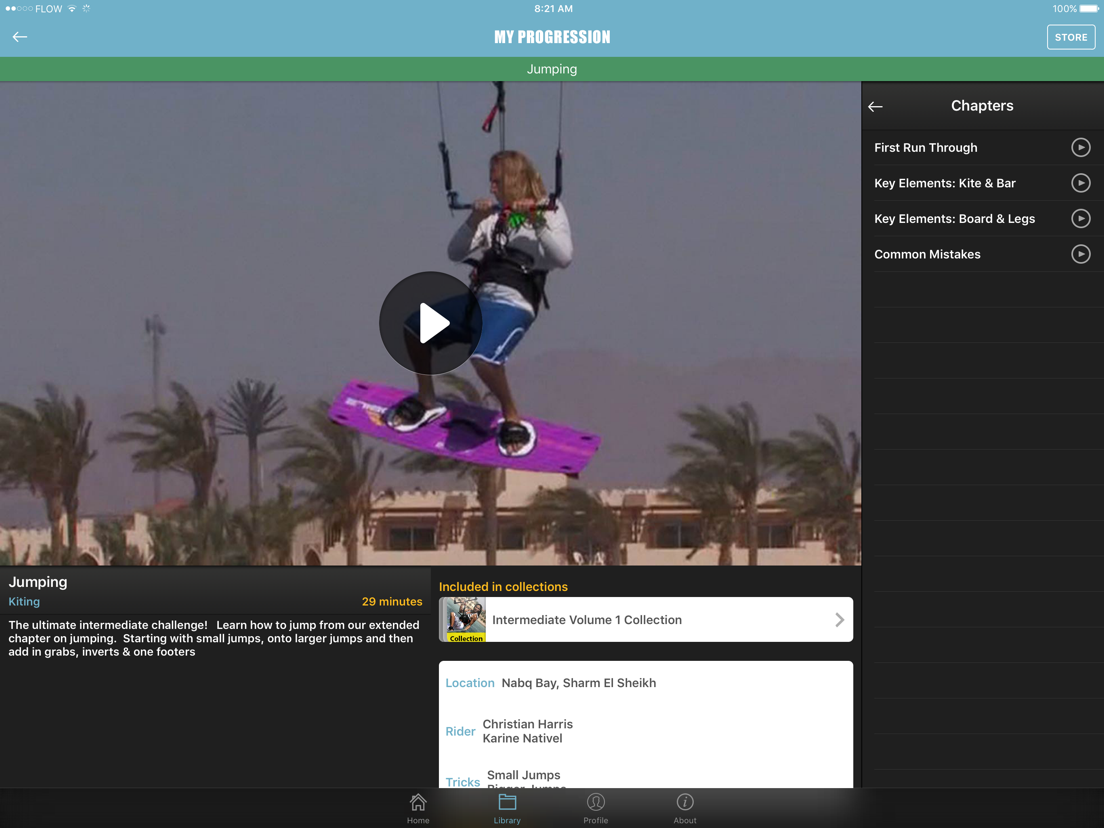The height and width of the screenshot is (828, 1104).
Task: Select Common Mistakes chapter text
Action: 927,254
